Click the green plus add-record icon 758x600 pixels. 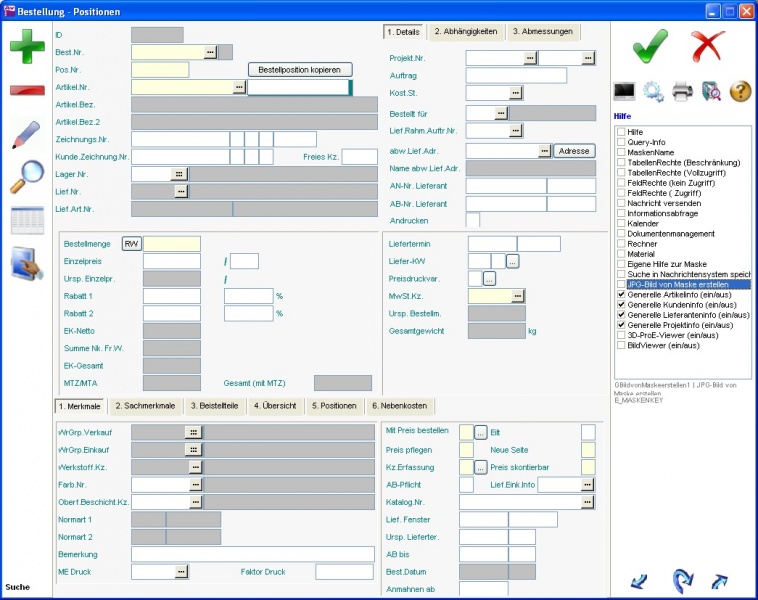[27, 47]
